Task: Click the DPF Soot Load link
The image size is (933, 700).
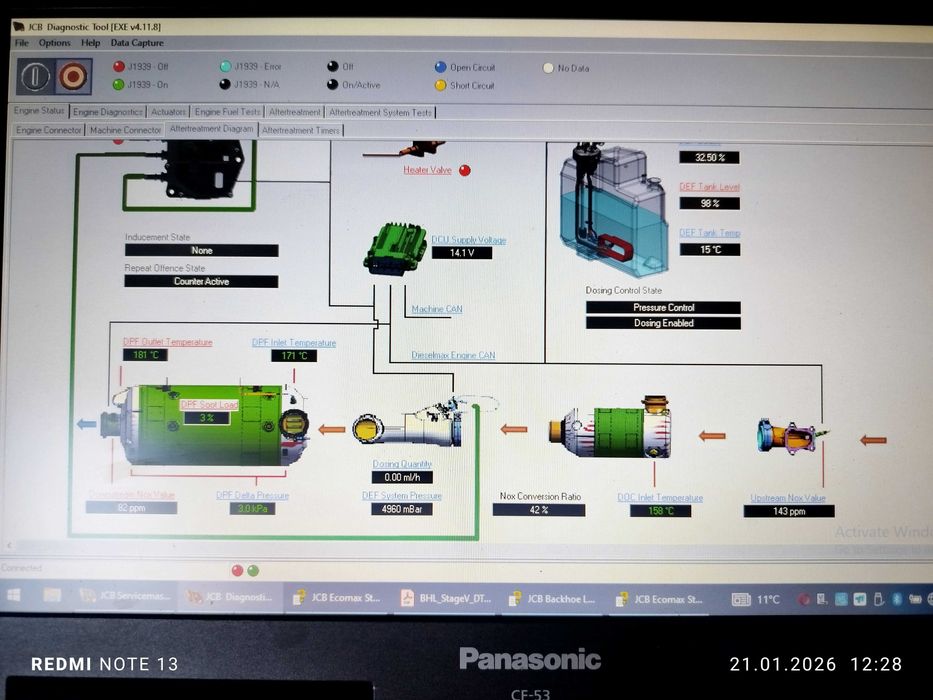Action: coord(209,405)
